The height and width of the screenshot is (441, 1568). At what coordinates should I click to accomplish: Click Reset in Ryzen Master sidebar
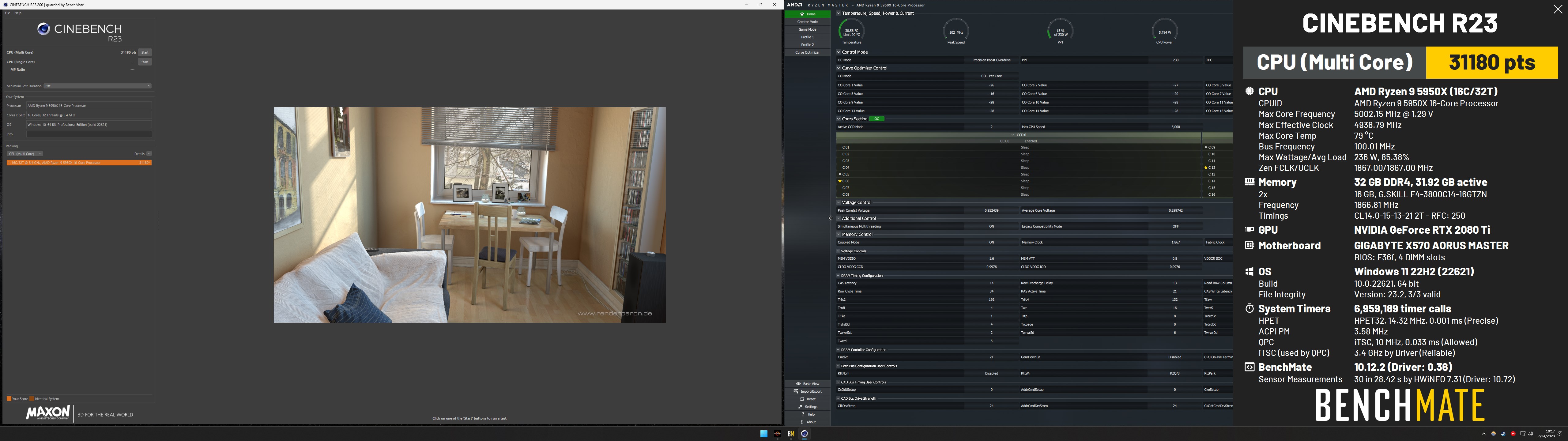tap(807, 399)
